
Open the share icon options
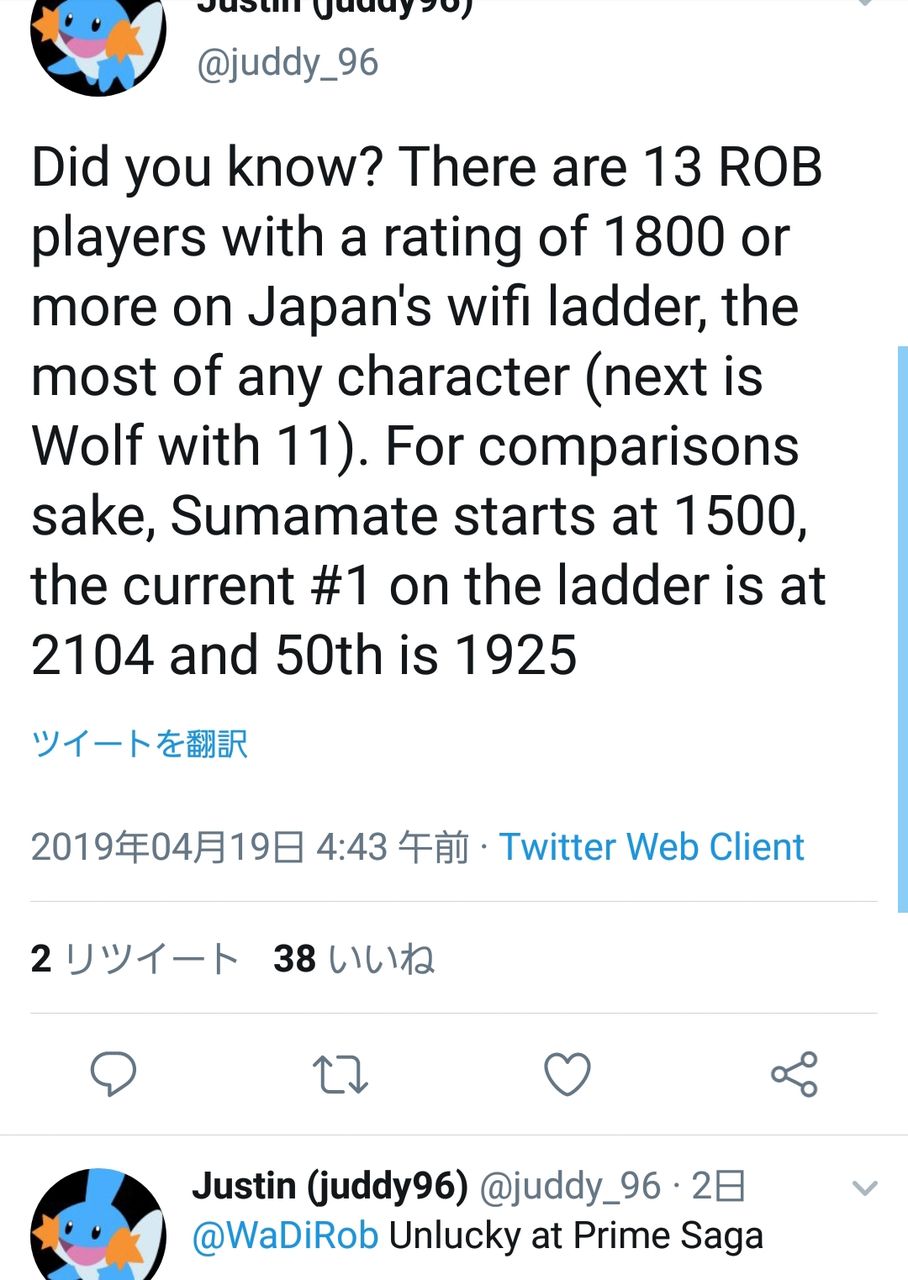point(794,1075)
